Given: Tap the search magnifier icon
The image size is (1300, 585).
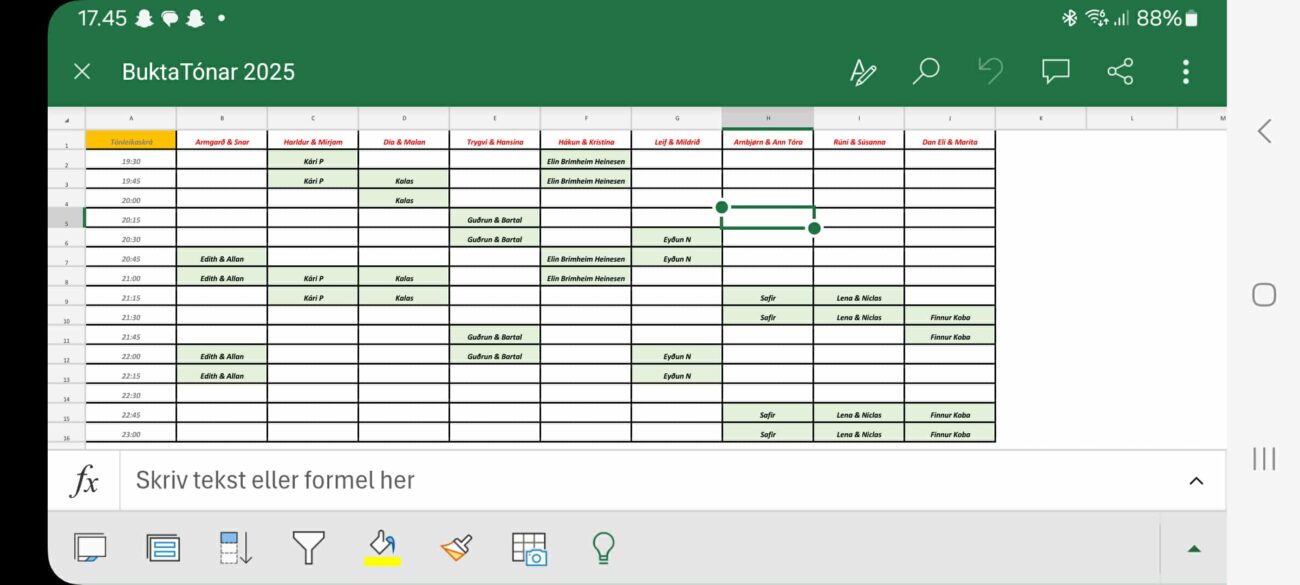Looking at the screenshot, I should 926,71.
